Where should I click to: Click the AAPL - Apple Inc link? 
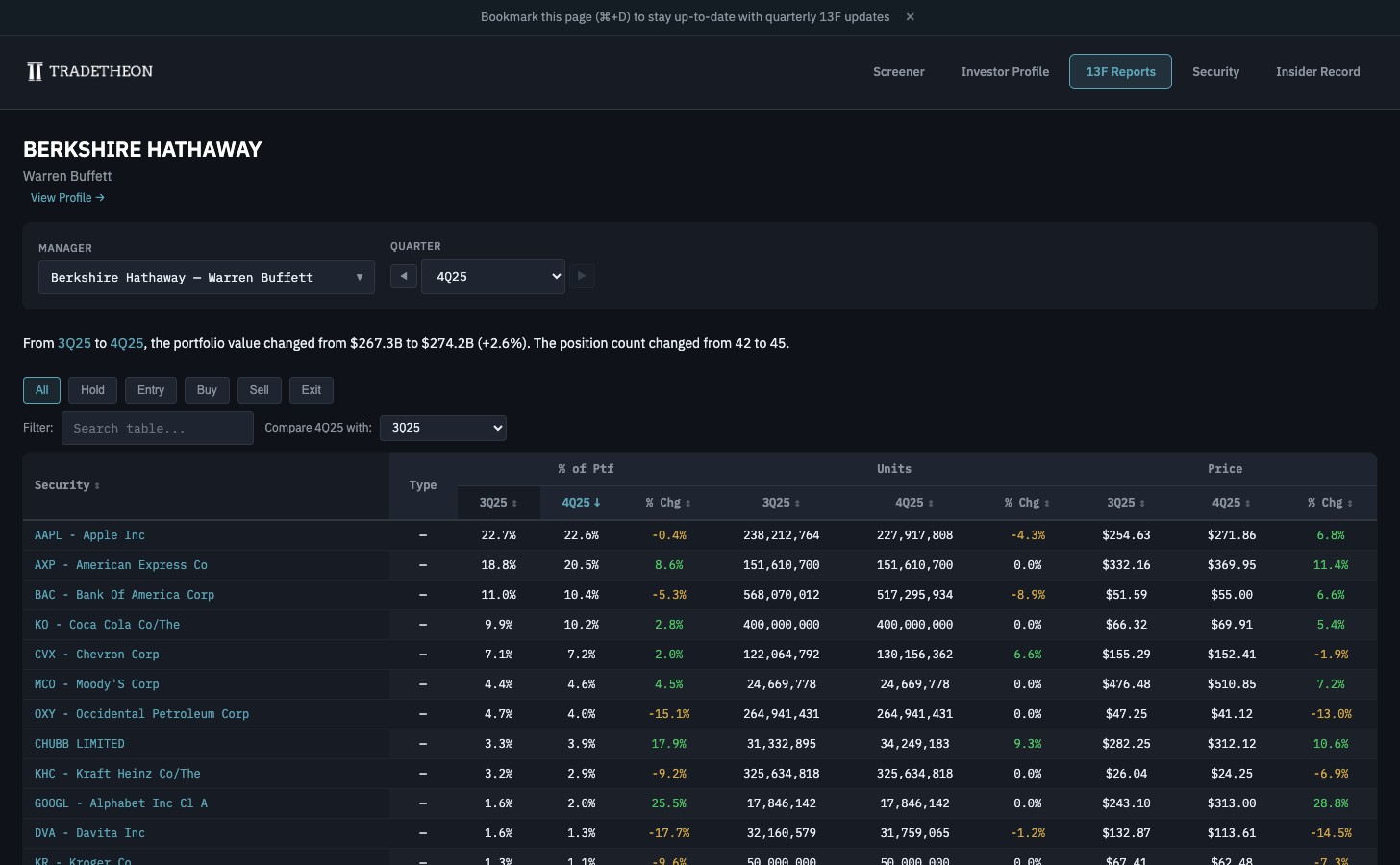pos(89,535)
